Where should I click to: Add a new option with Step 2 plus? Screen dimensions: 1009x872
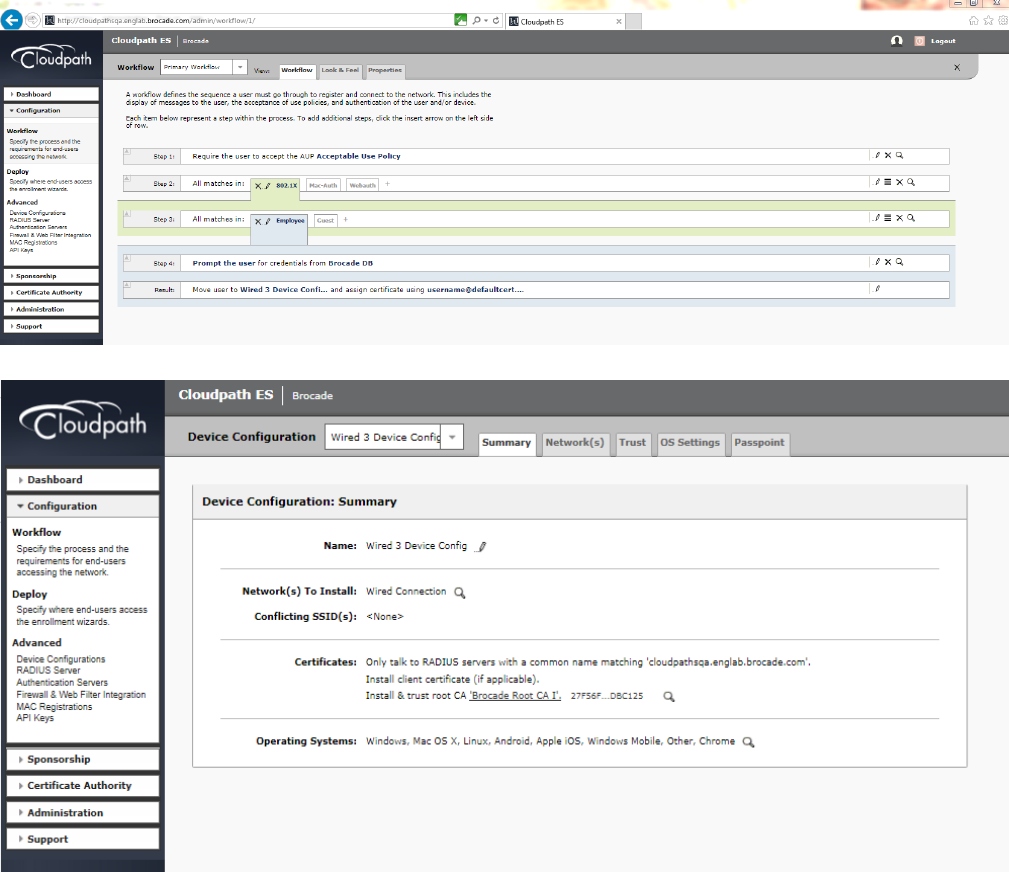pos(387,184)
